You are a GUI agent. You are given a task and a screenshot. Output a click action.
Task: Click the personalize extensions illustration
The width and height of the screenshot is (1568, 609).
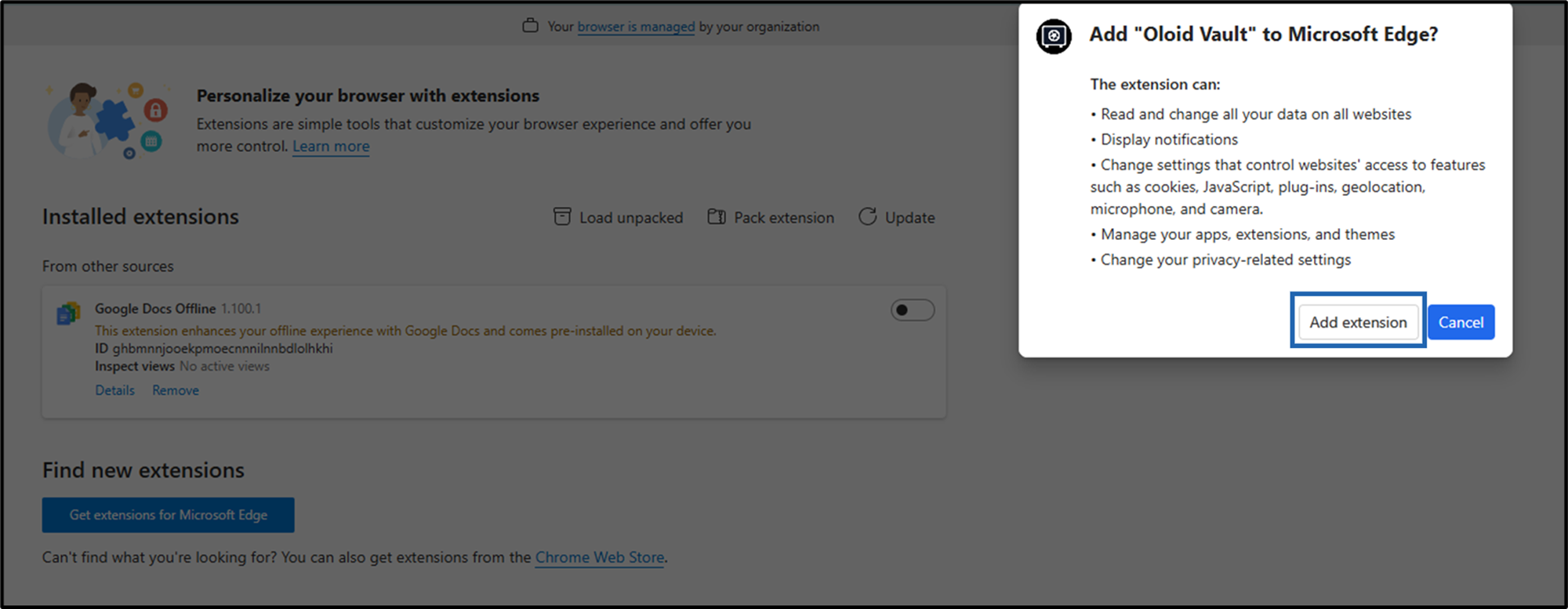point(108,120)
